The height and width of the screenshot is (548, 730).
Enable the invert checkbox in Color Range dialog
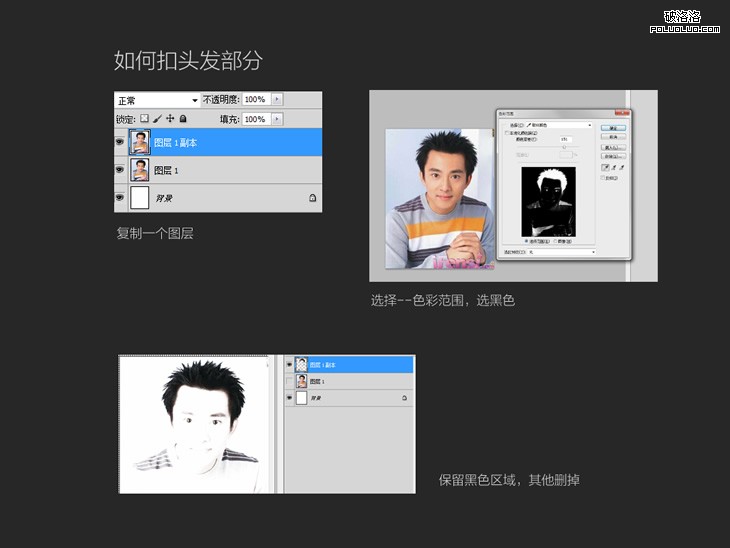pos(604,178)
